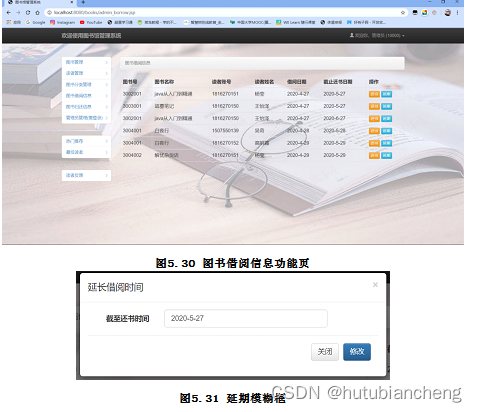Go back using the browser back arrow
The image size is (477, 412).
(x=9, y=13)
